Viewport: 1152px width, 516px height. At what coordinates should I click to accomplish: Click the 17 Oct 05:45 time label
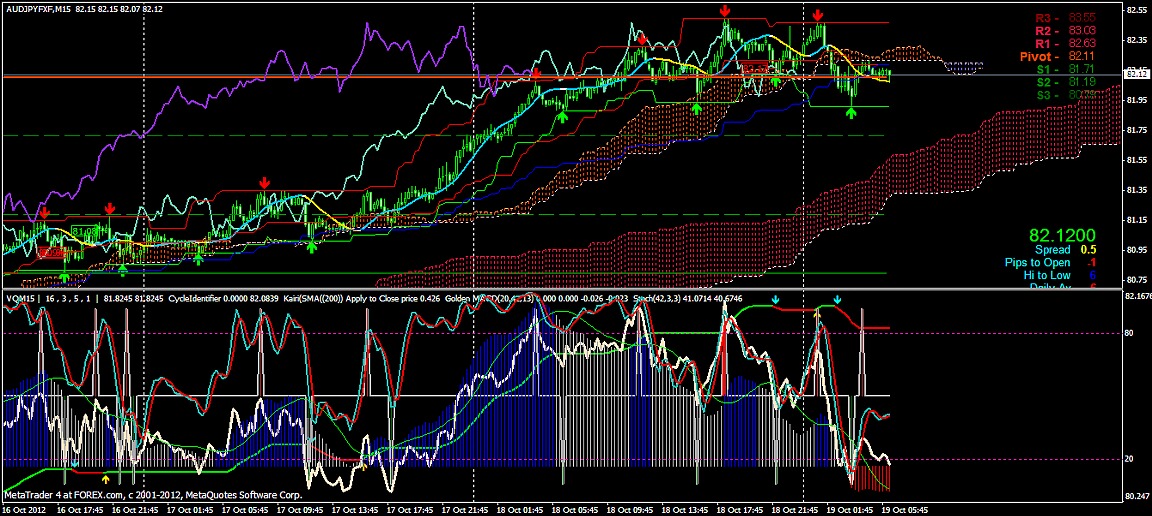coord(246,509)
